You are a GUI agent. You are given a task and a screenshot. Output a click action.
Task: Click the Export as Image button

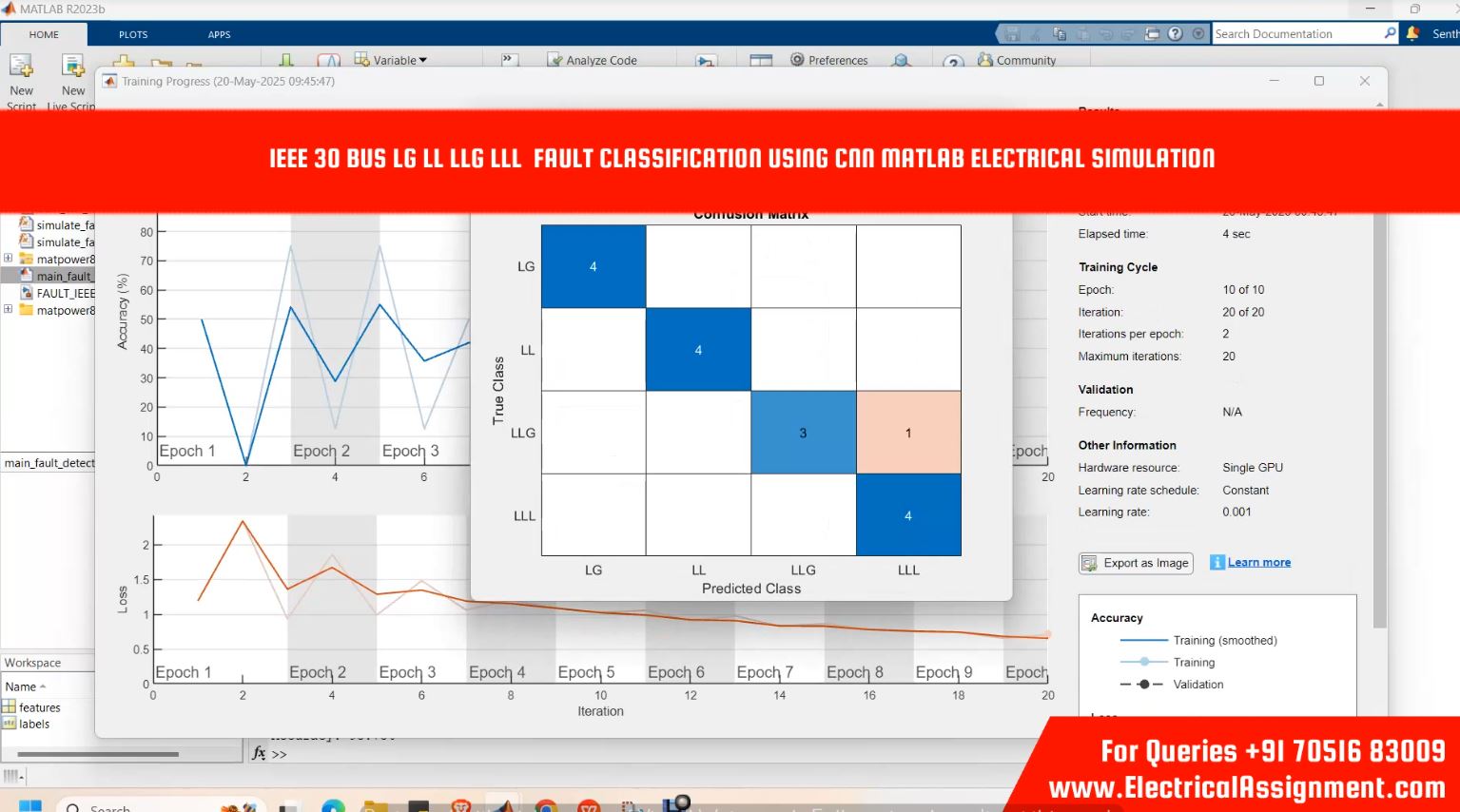pyautogui.click(x=1136, y=563)
